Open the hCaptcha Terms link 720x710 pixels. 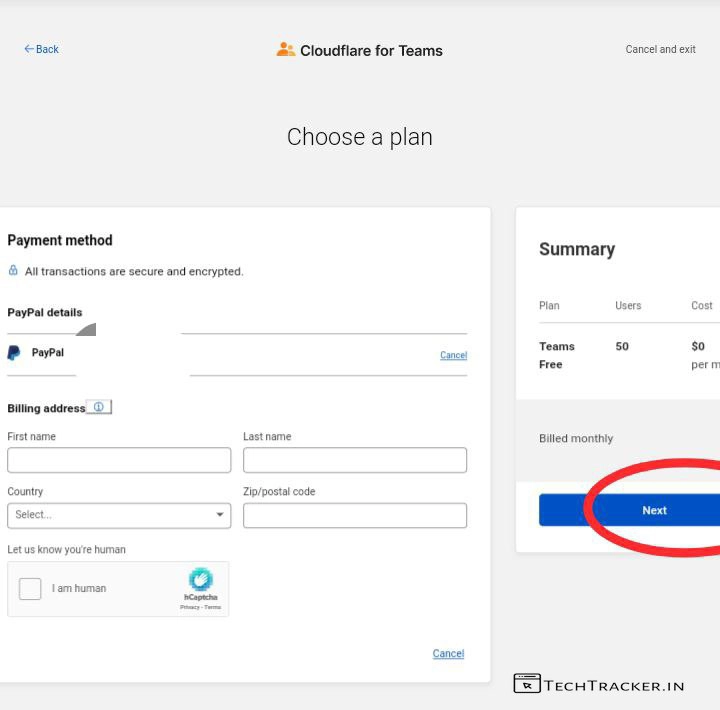pyautogui.click(x=213, y=607)
